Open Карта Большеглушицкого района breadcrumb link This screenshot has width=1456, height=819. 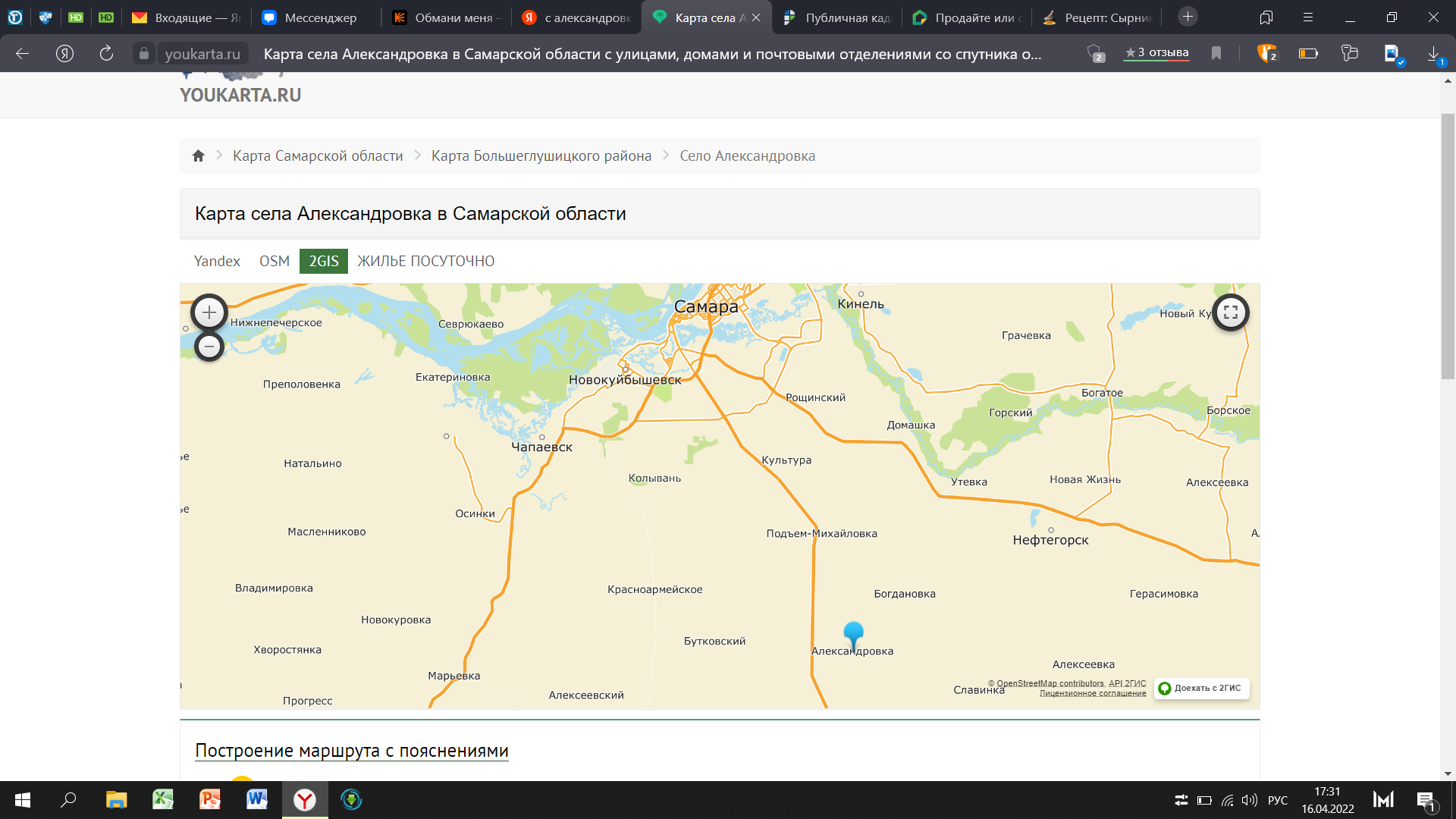tap(541, 156)
